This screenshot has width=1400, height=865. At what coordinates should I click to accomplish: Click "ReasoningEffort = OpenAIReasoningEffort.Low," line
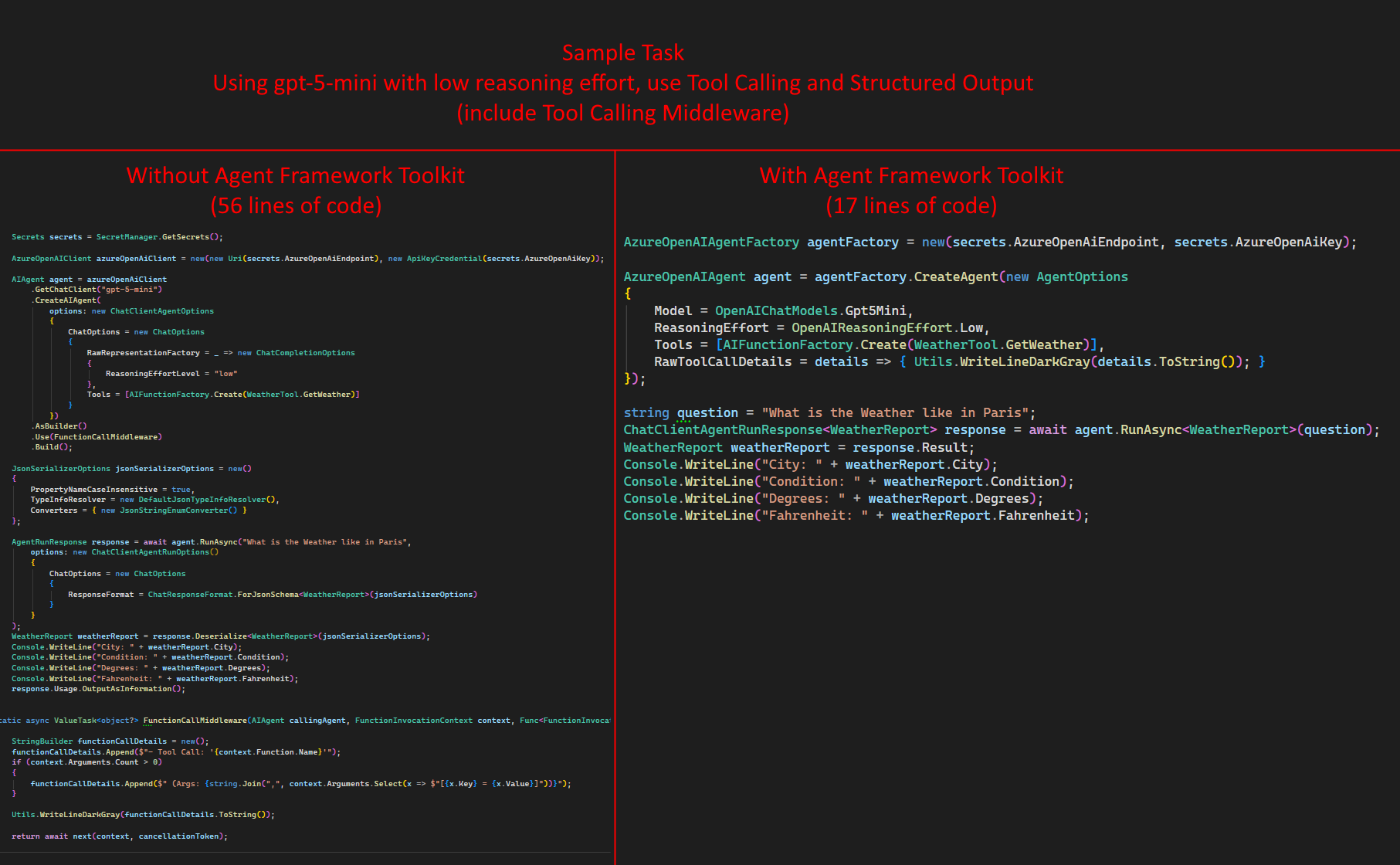point(822,327)
